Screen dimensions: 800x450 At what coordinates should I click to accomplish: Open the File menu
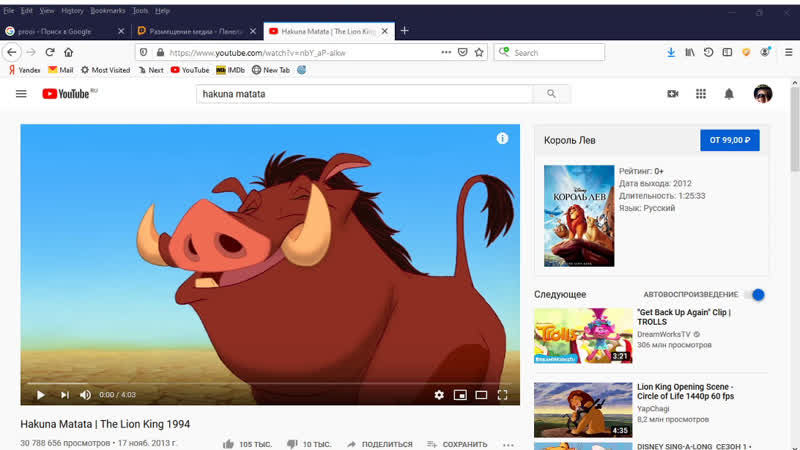coord(9,11)
